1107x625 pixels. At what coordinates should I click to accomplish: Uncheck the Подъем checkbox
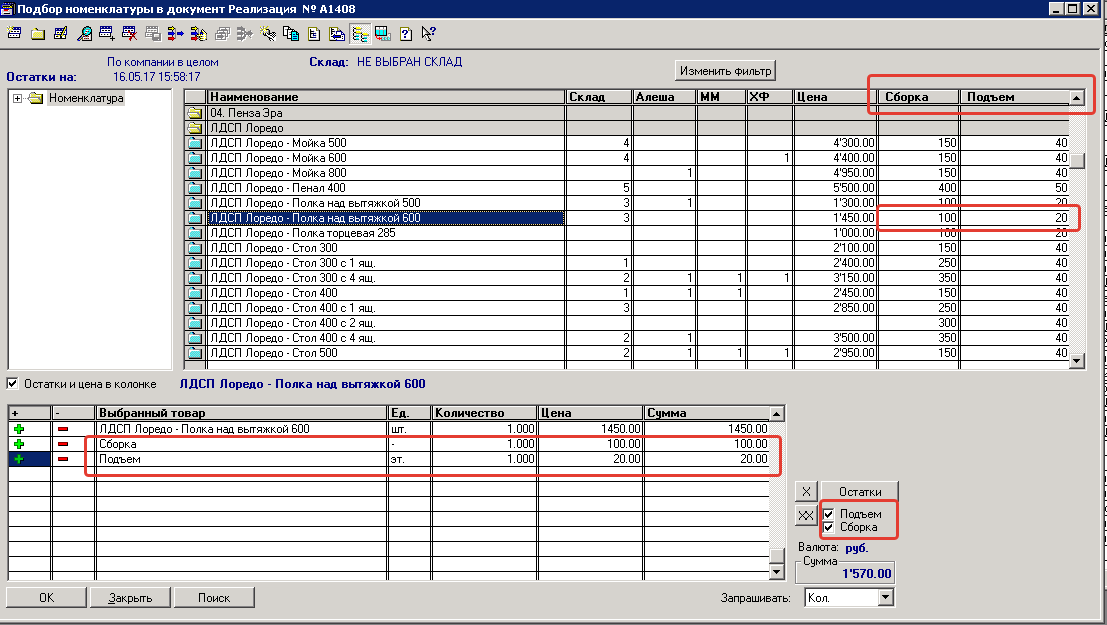[x=828, y=514]
